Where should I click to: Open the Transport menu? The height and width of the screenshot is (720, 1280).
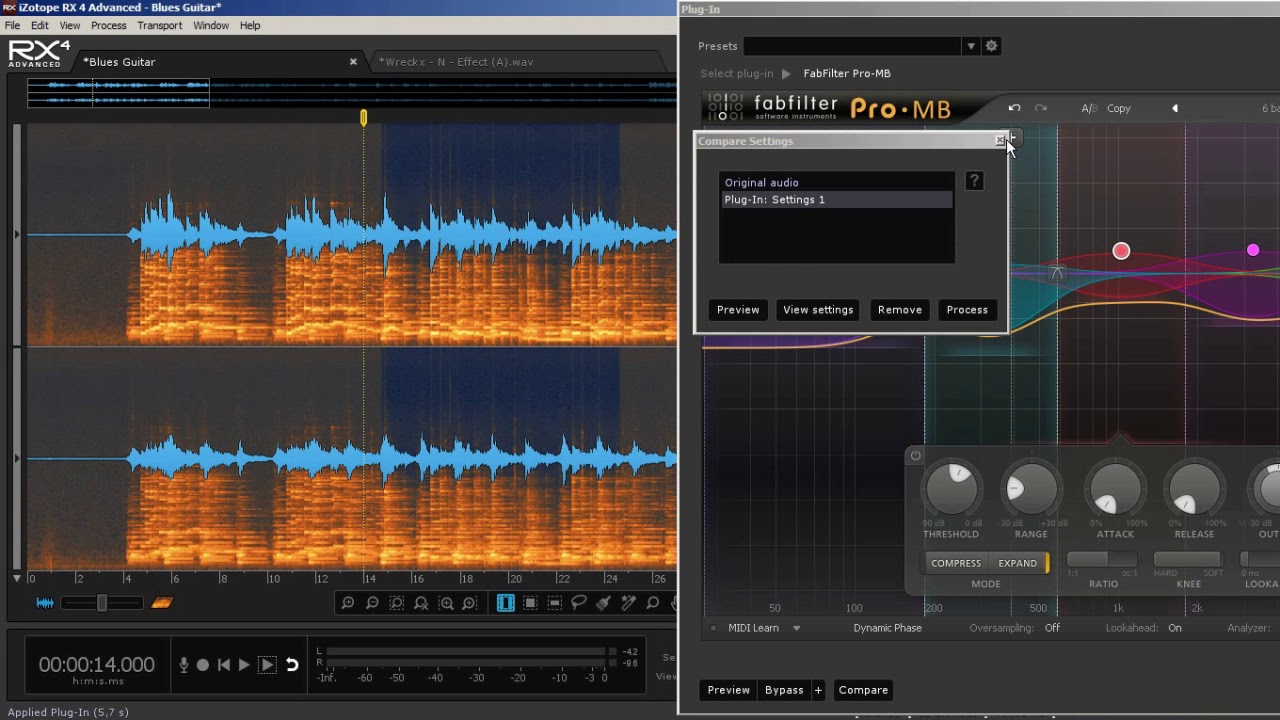click(160, 25)
